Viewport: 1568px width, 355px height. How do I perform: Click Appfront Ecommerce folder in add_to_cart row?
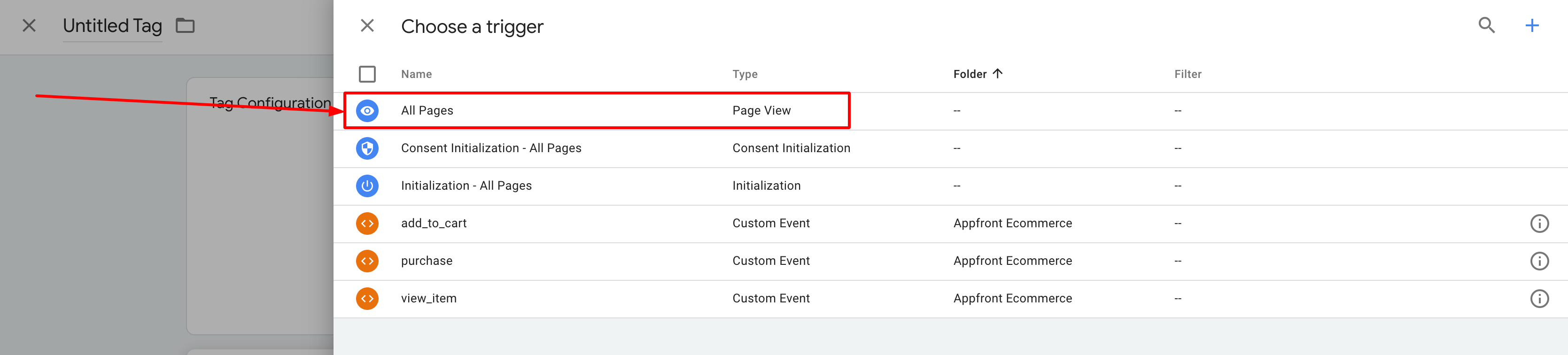pyautogui.click(x=1012, y=224)
